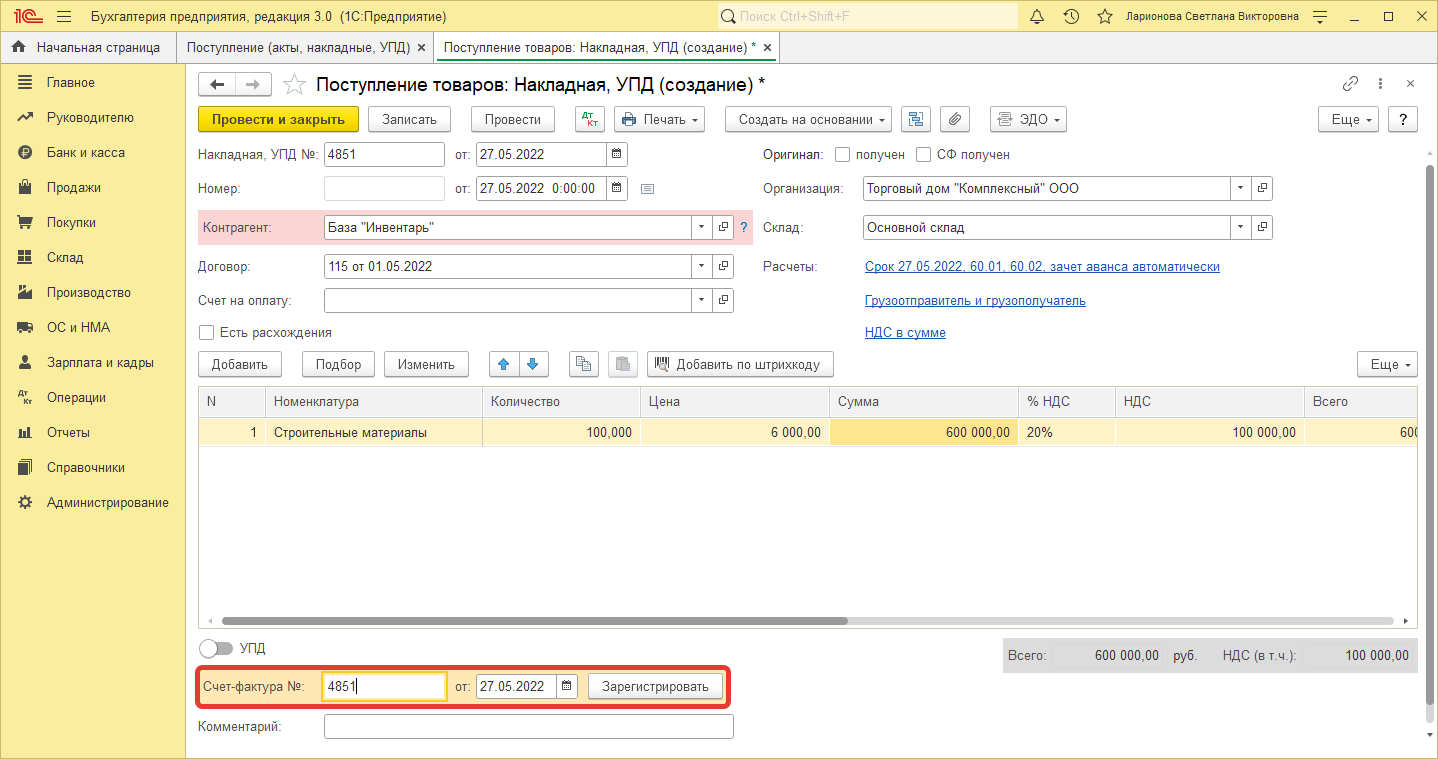Select Строительные материалы cell
Screen dimensions: 1438x759
click(374, 433)
